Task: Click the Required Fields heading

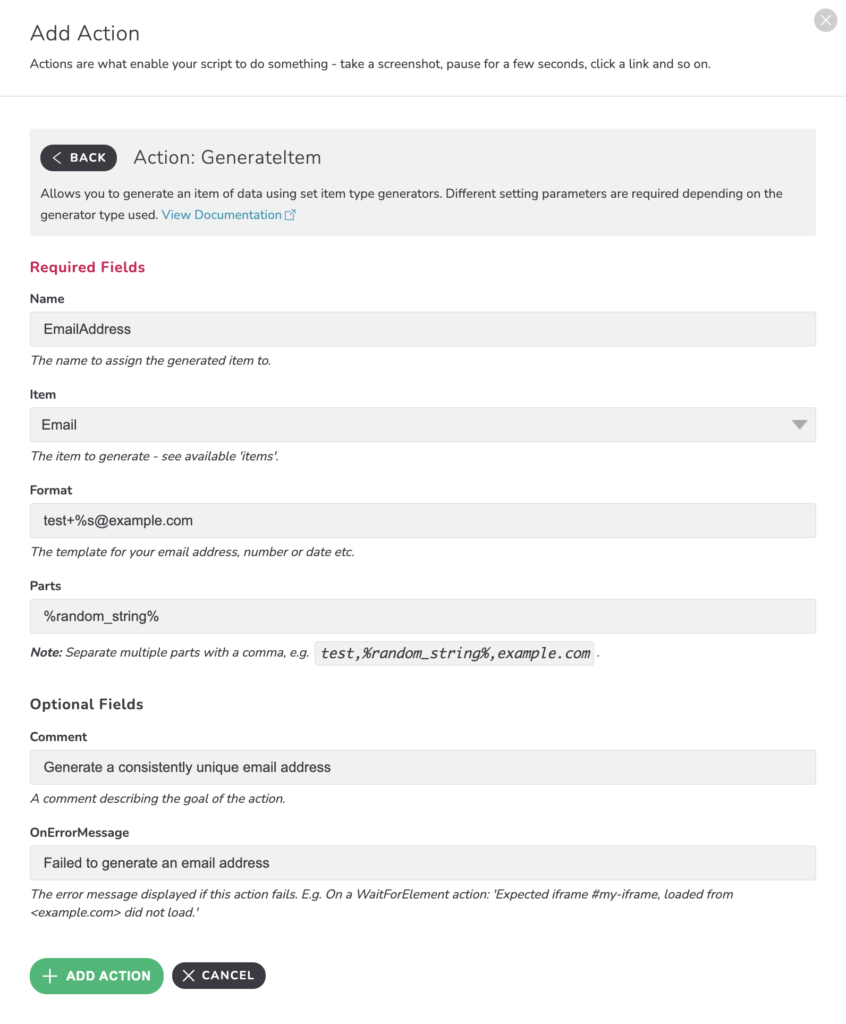Action: (88, 267)
